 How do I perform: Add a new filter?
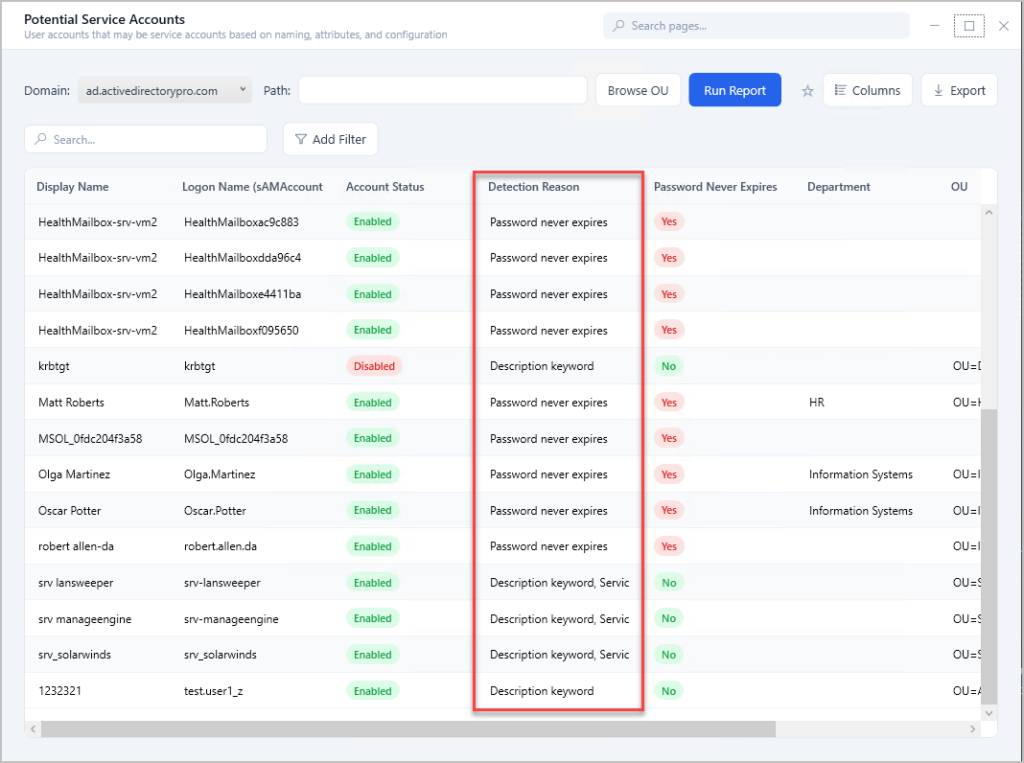tap(330, 139)
